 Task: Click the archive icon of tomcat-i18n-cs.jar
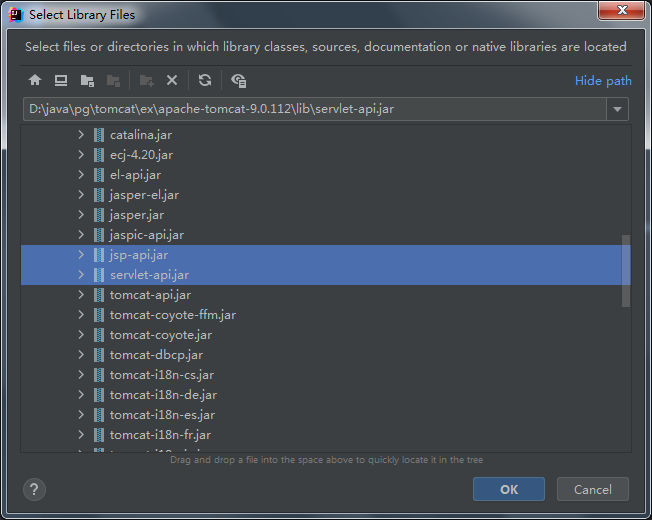[x=99, y=375]
